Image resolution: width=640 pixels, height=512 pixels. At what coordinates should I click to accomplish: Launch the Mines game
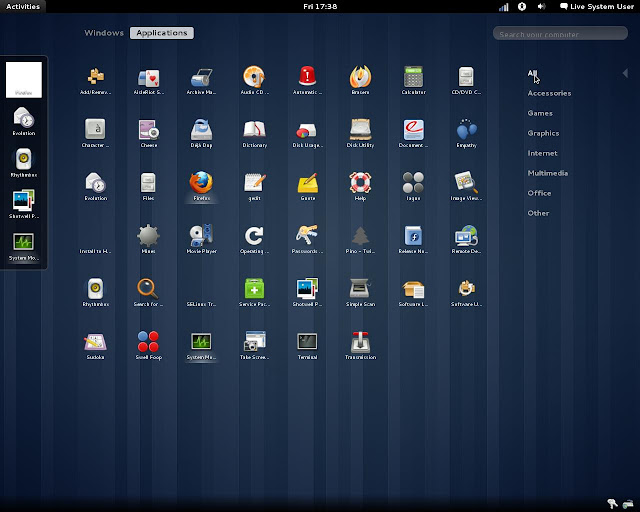149,236
